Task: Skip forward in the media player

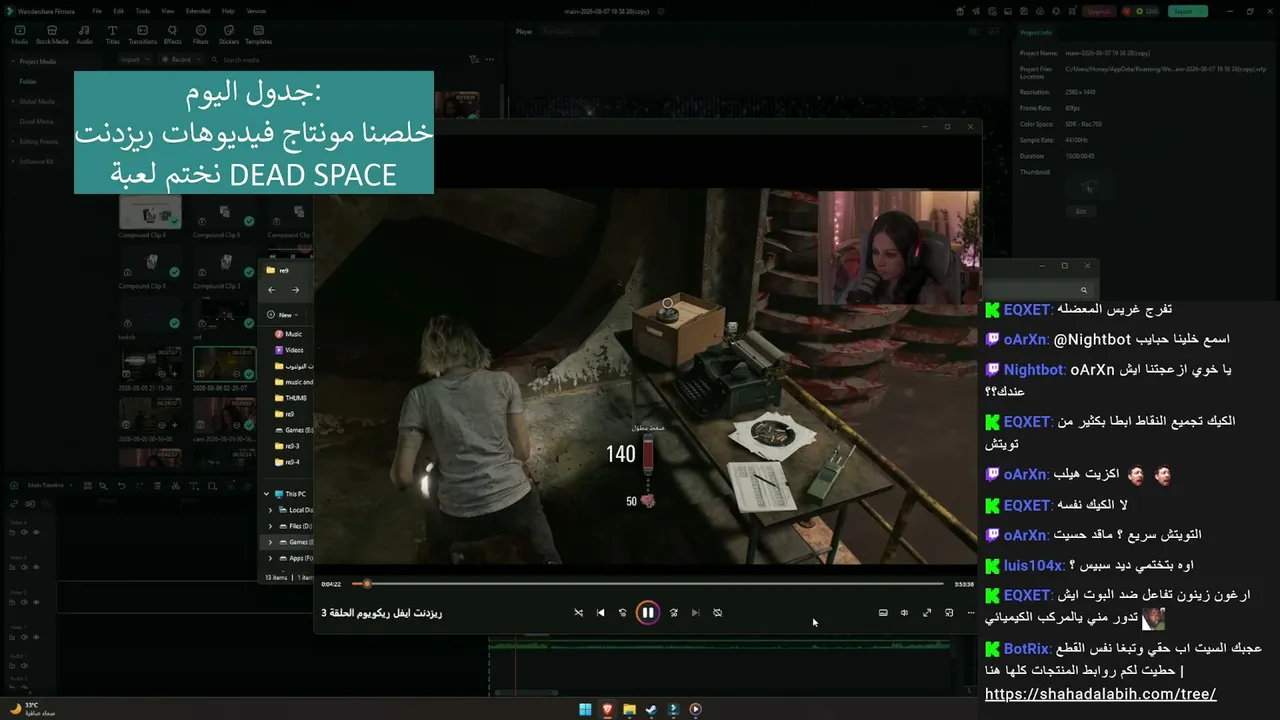Action: point(673,613)
